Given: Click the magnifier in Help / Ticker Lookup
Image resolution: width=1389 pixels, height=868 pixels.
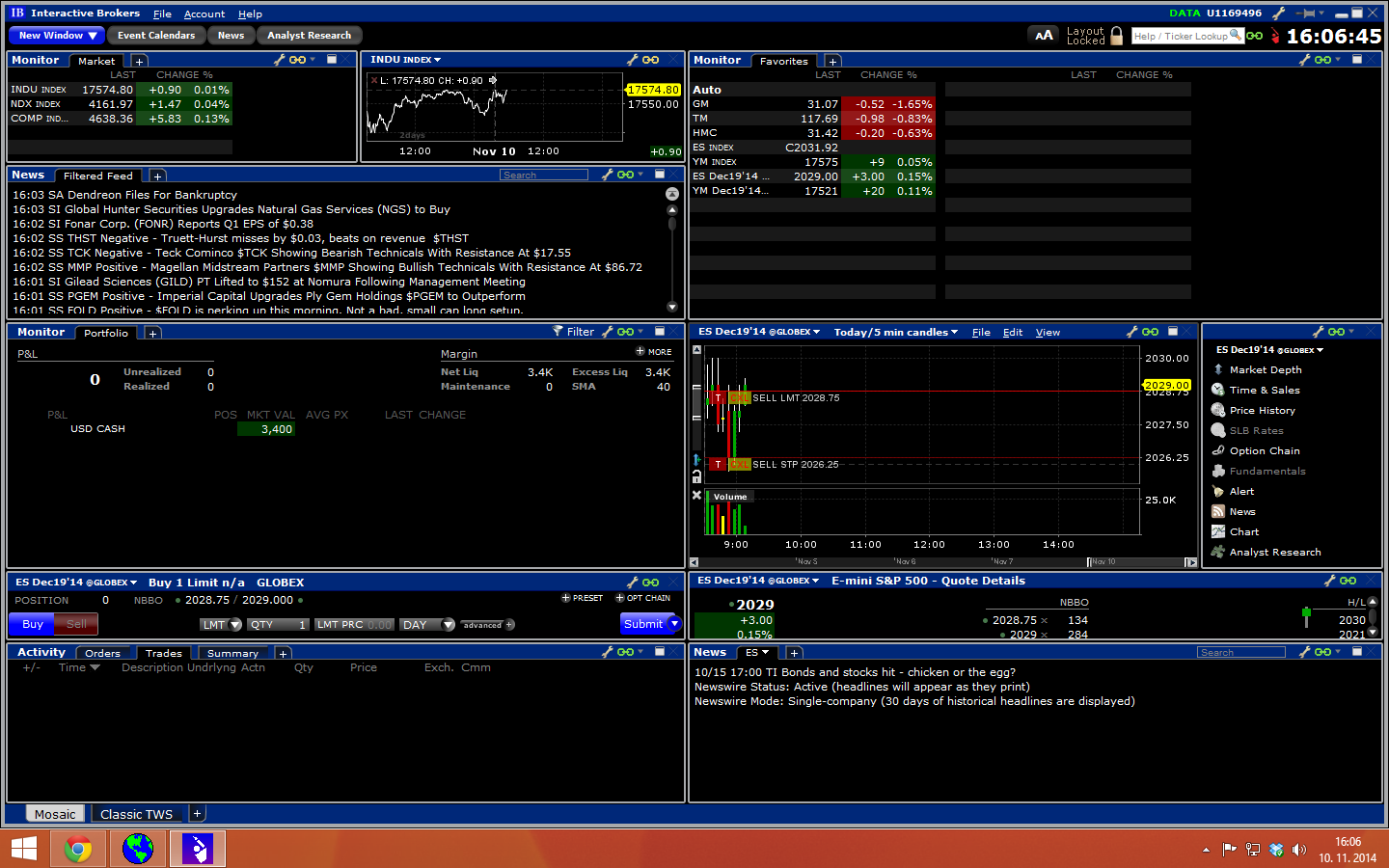Looking at the screenshot, I should tap(1236, 36).
